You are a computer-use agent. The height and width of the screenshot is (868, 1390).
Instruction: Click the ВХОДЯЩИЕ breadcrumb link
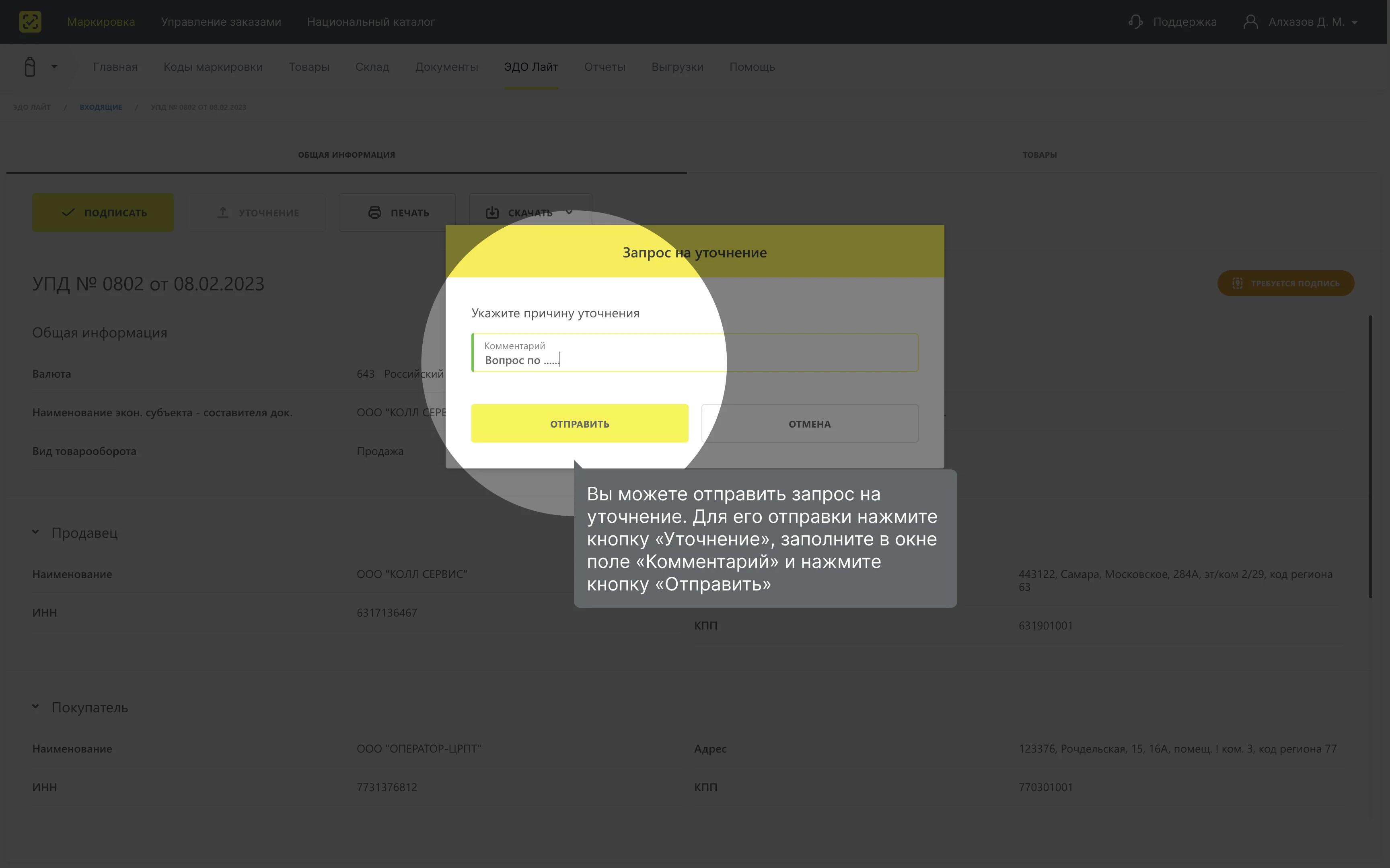(101, 107)
